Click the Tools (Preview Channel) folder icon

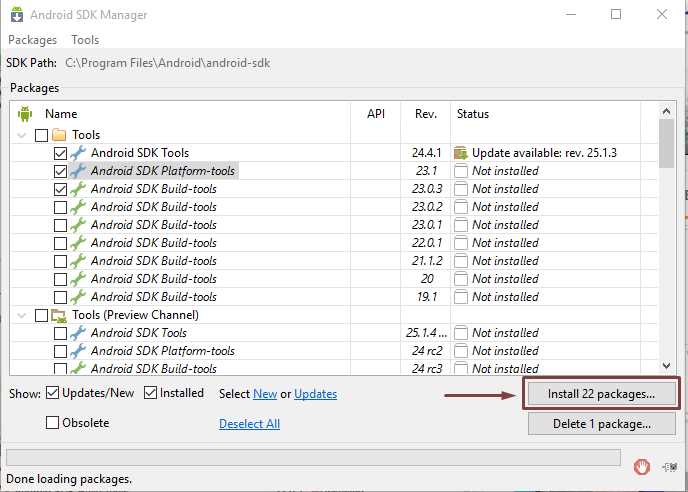pos(59,315)
